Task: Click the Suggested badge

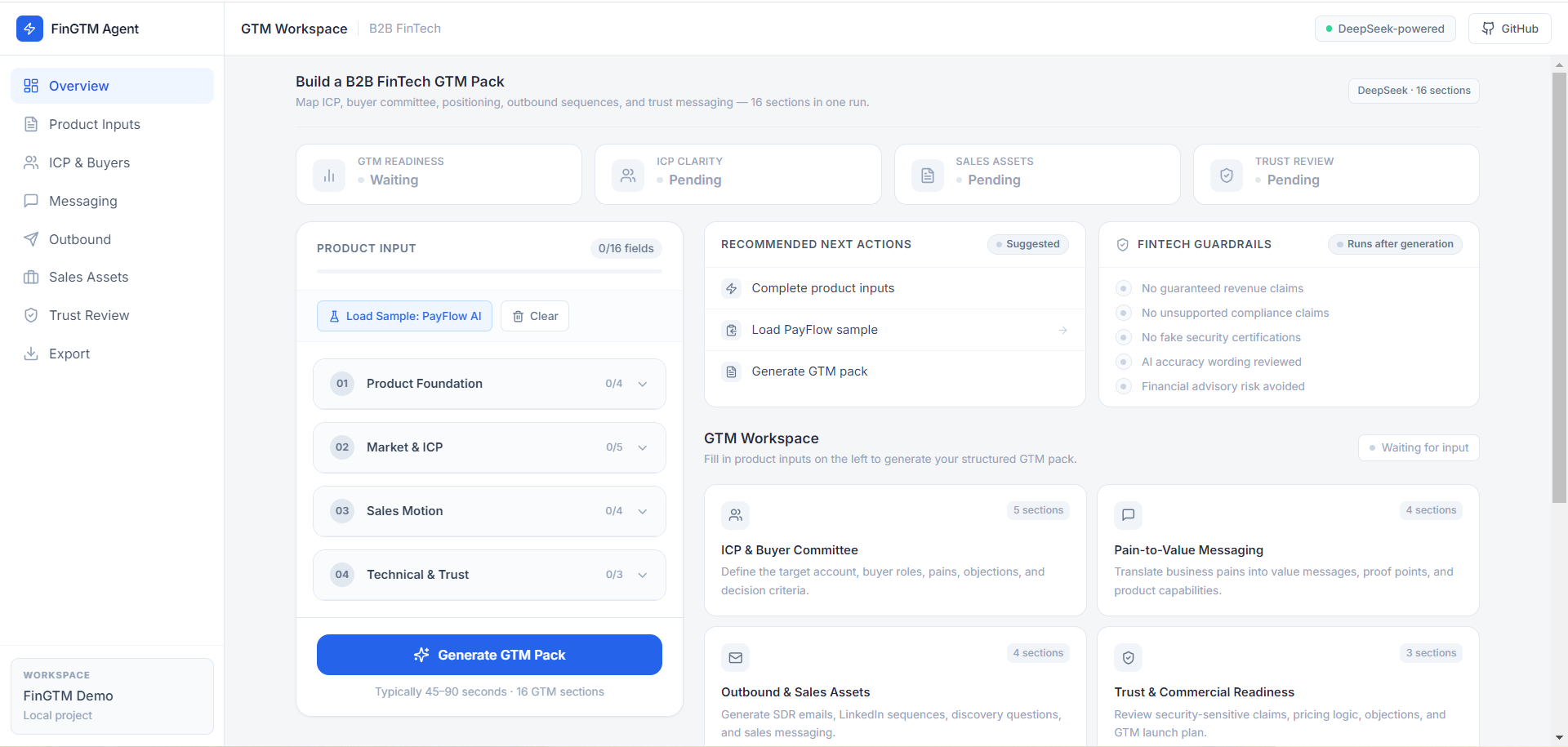Action: [x=1028, y=244]
